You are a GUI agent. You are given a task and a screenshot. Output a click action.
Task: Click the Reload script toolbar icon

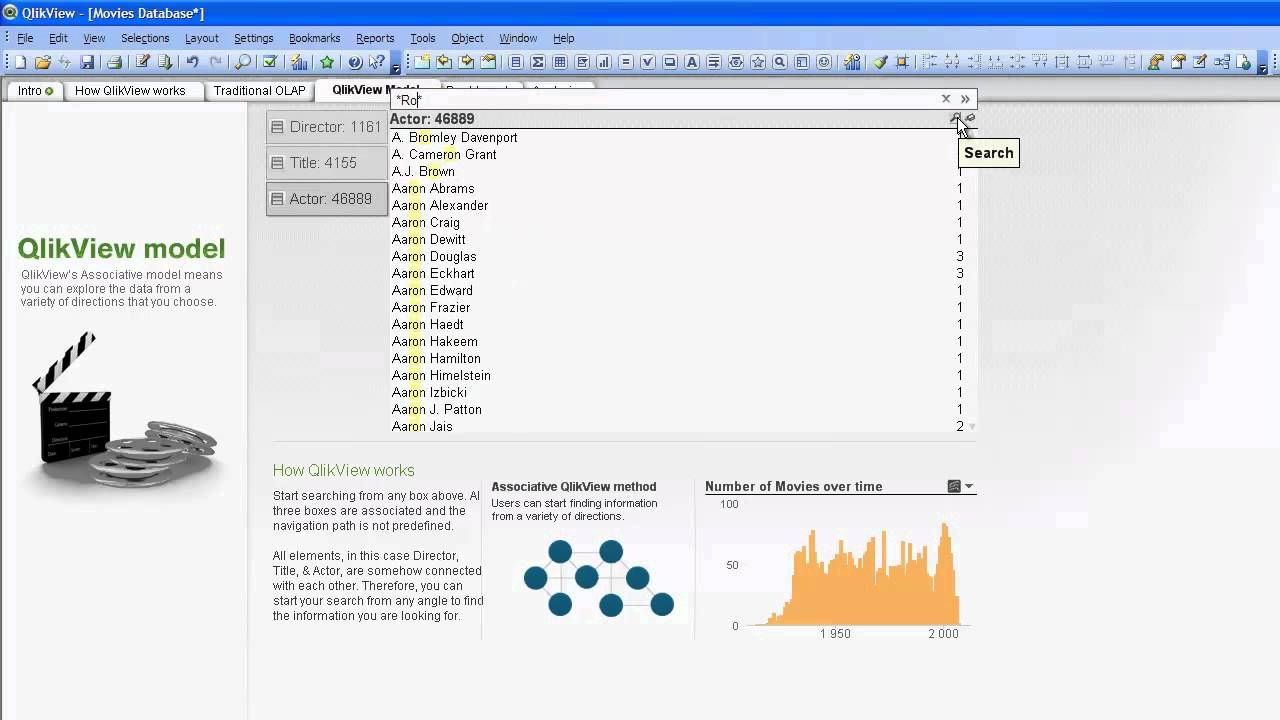coord(165,62)
